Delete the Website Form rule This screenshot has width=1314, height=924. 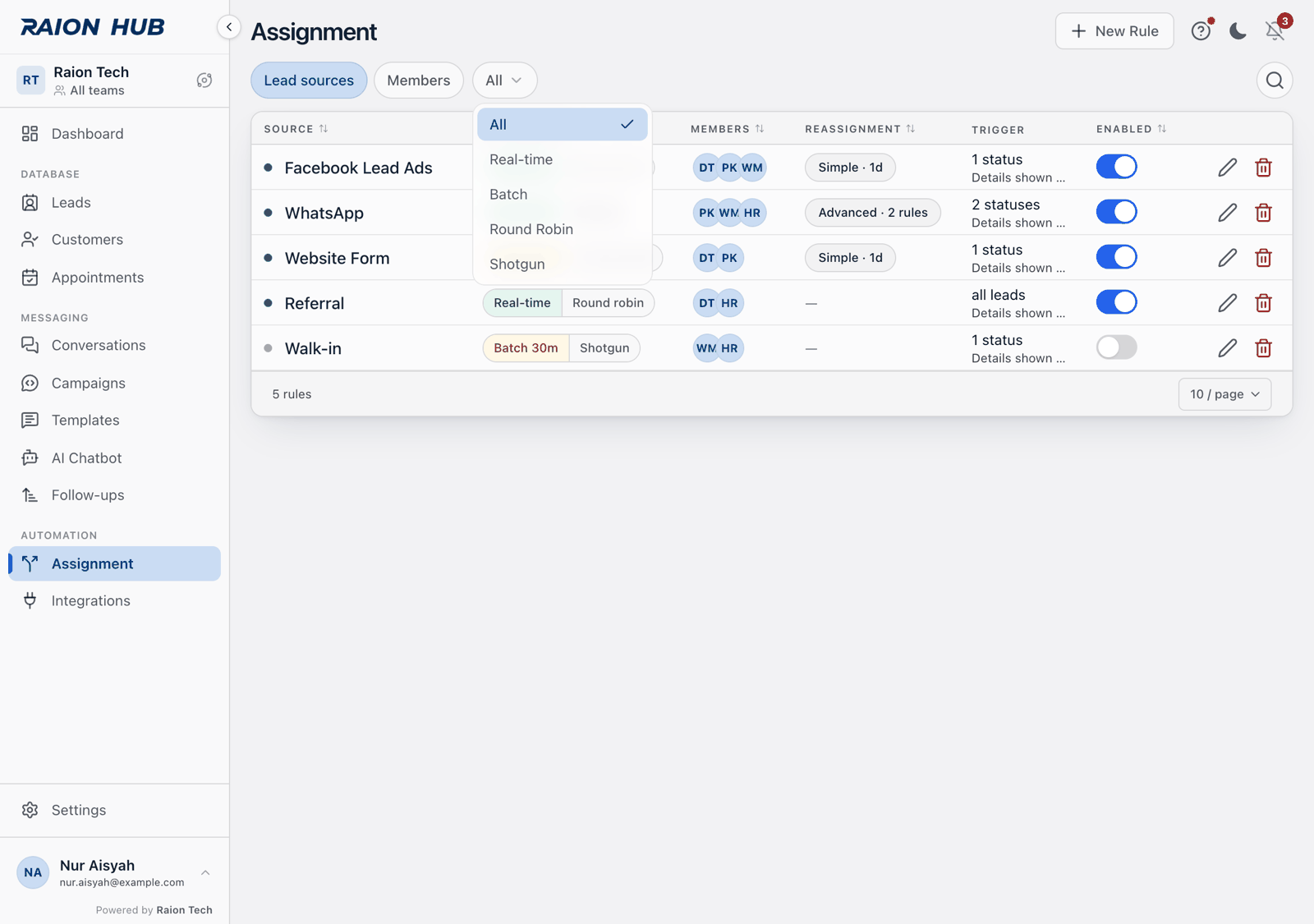click(1263, 258)
